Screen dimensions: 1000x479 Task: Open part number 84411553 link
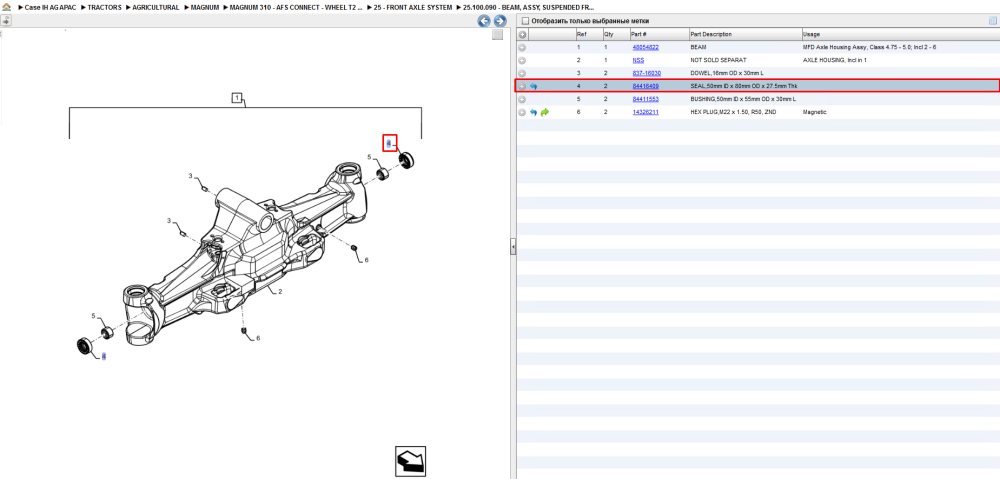[645, 99]
